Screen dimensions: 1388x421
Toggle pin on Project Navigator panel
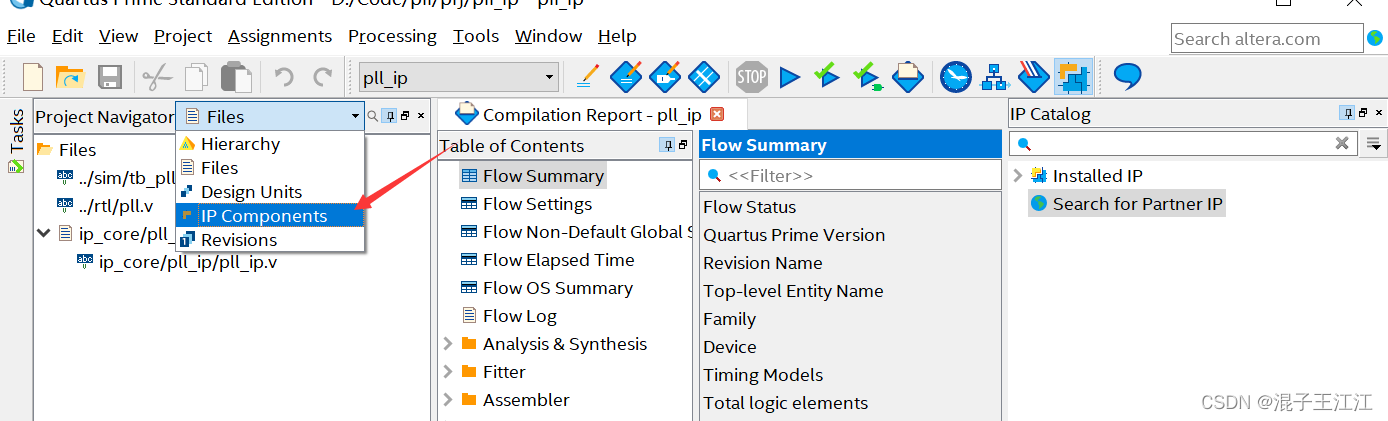[x=390, y=116]
